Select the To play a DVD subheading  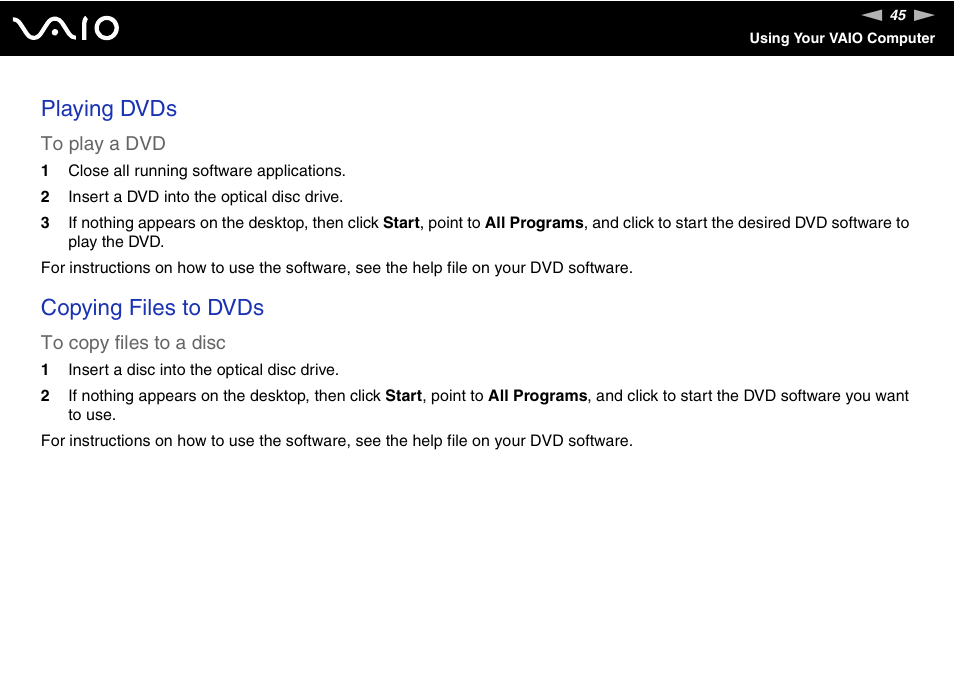(x=103, y=144)
